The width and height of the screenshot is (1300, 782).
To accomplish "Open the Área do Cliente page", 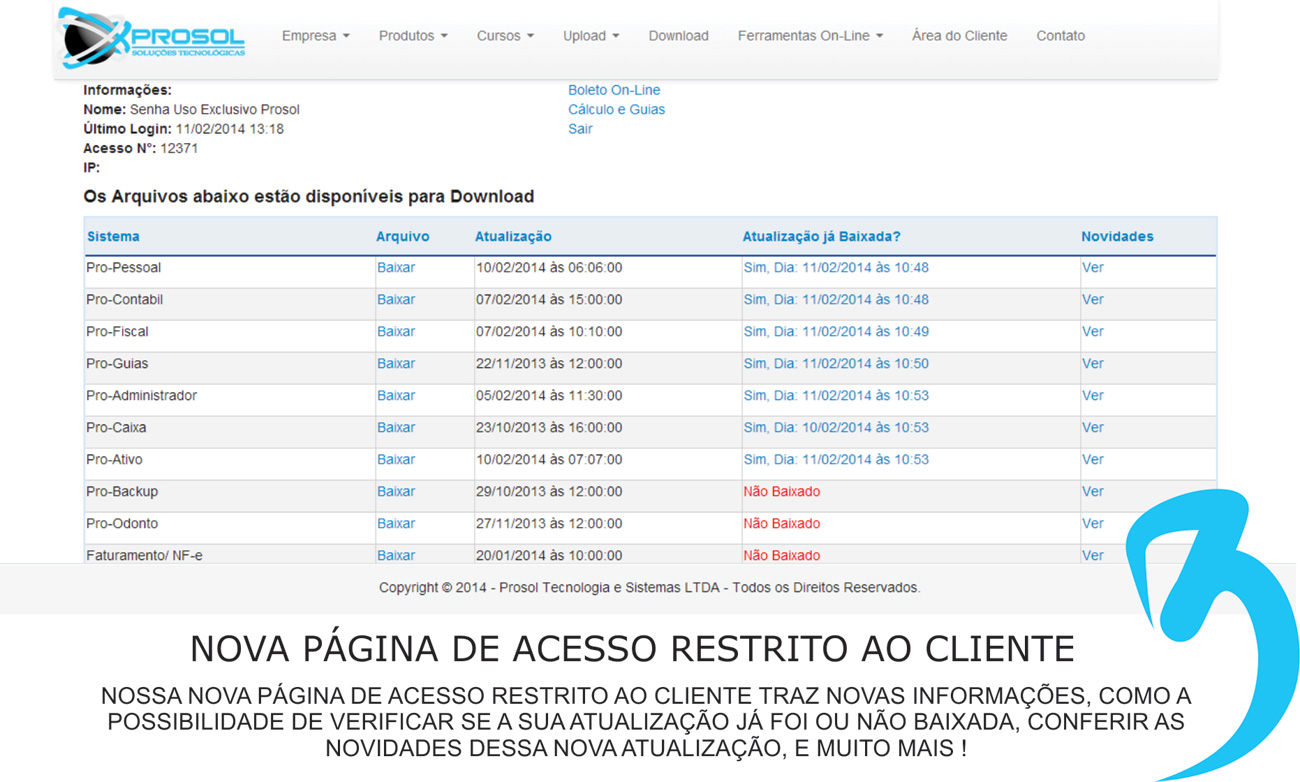I will click(959, 36).
